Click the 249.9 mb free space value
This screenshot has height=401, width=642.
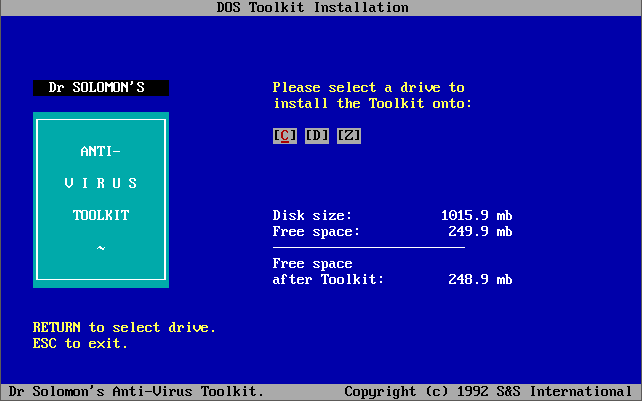[480, 232]
